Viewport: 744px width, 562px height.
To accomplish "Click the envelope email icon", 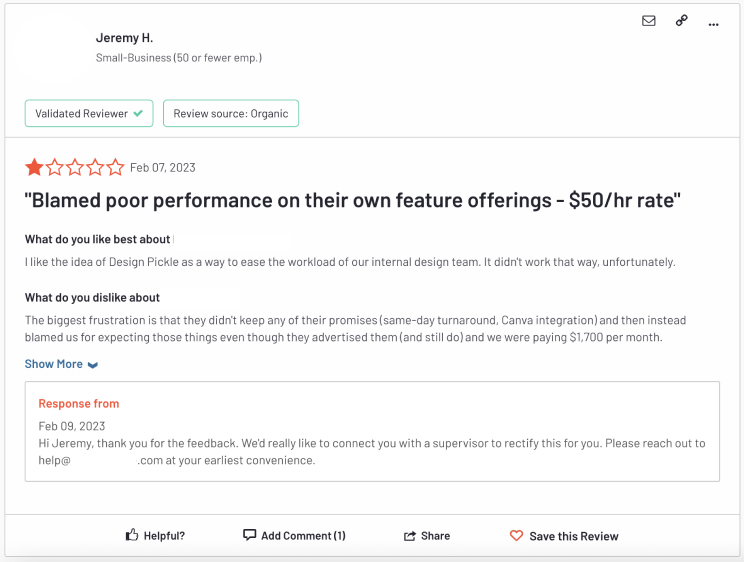I will (x=649, y=21).
